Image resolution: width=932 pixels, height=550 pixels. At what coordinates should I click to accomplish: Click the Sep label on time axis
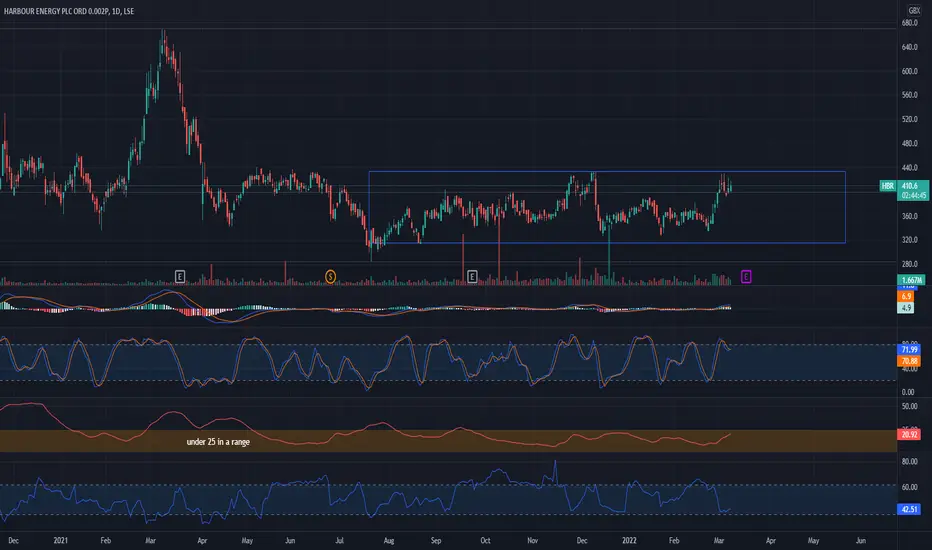click(436, 540)
